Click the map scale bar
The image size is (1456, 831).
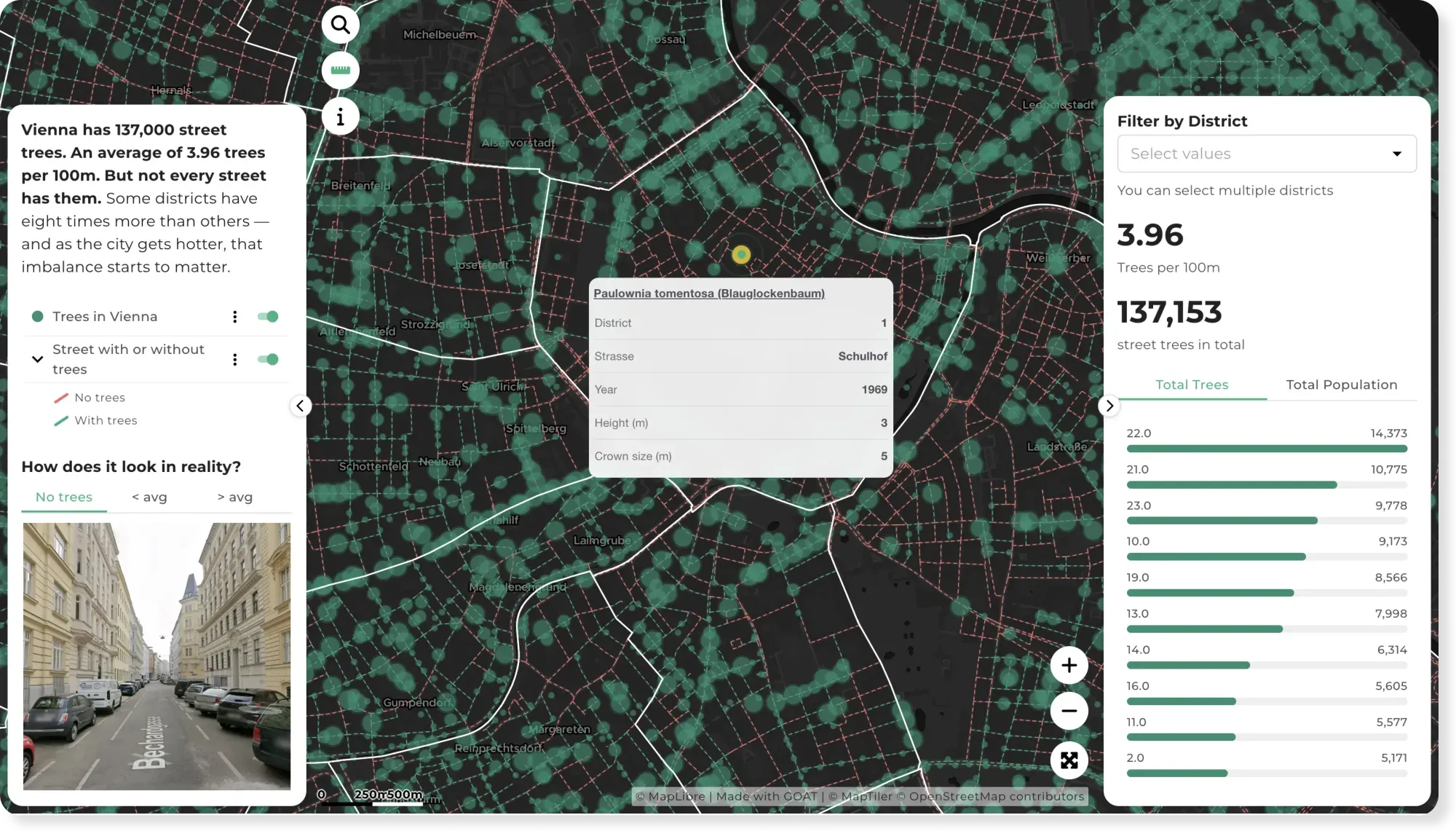pyautogui.click(x=373, y=797)
